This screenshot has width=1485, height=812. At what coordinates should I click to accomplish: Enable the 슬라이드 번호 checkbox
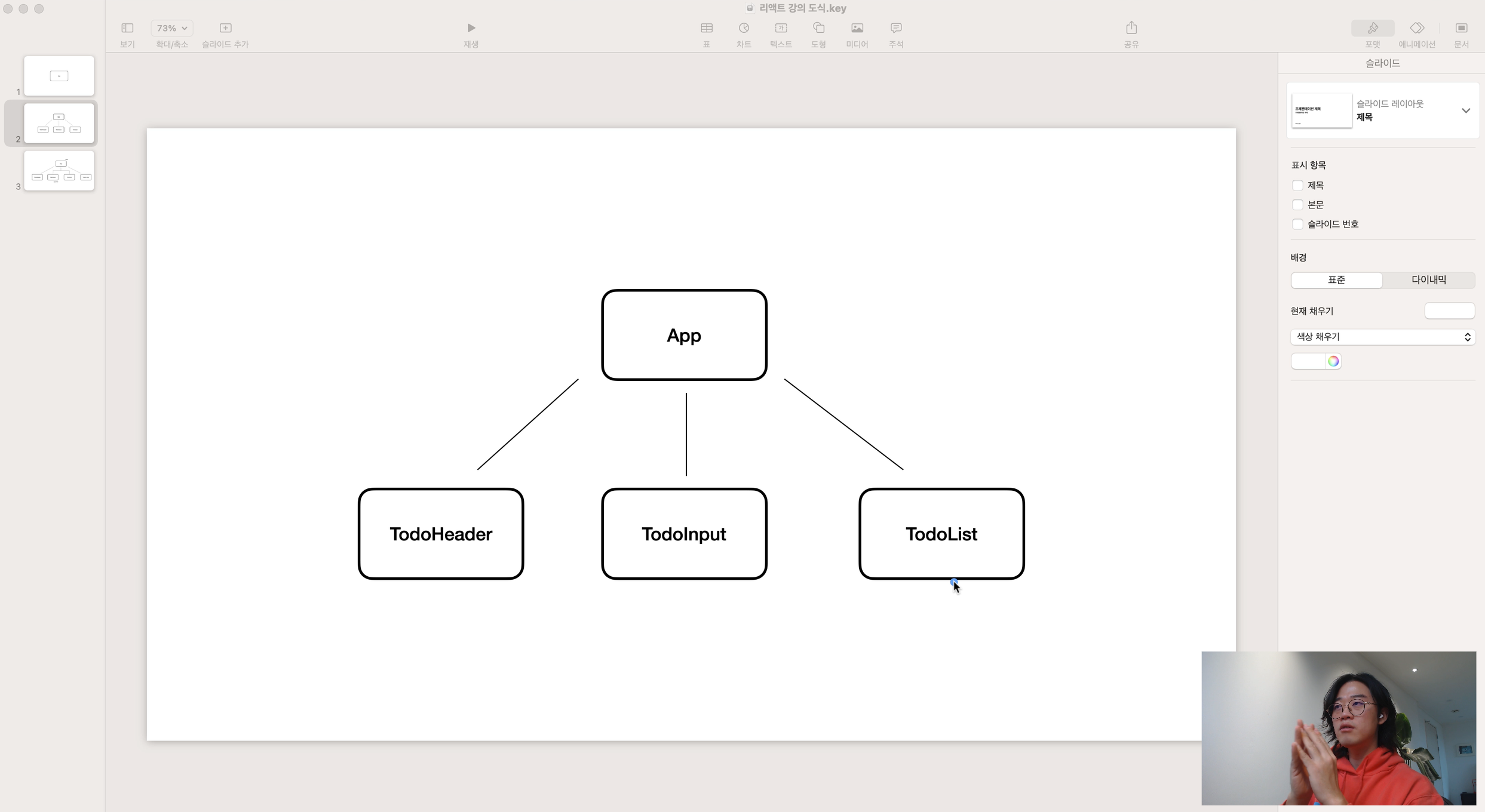click(1297, 224)
